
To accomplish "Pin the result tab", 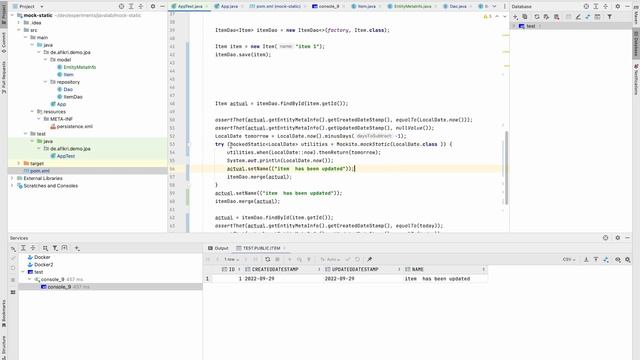I will point(369,260).
